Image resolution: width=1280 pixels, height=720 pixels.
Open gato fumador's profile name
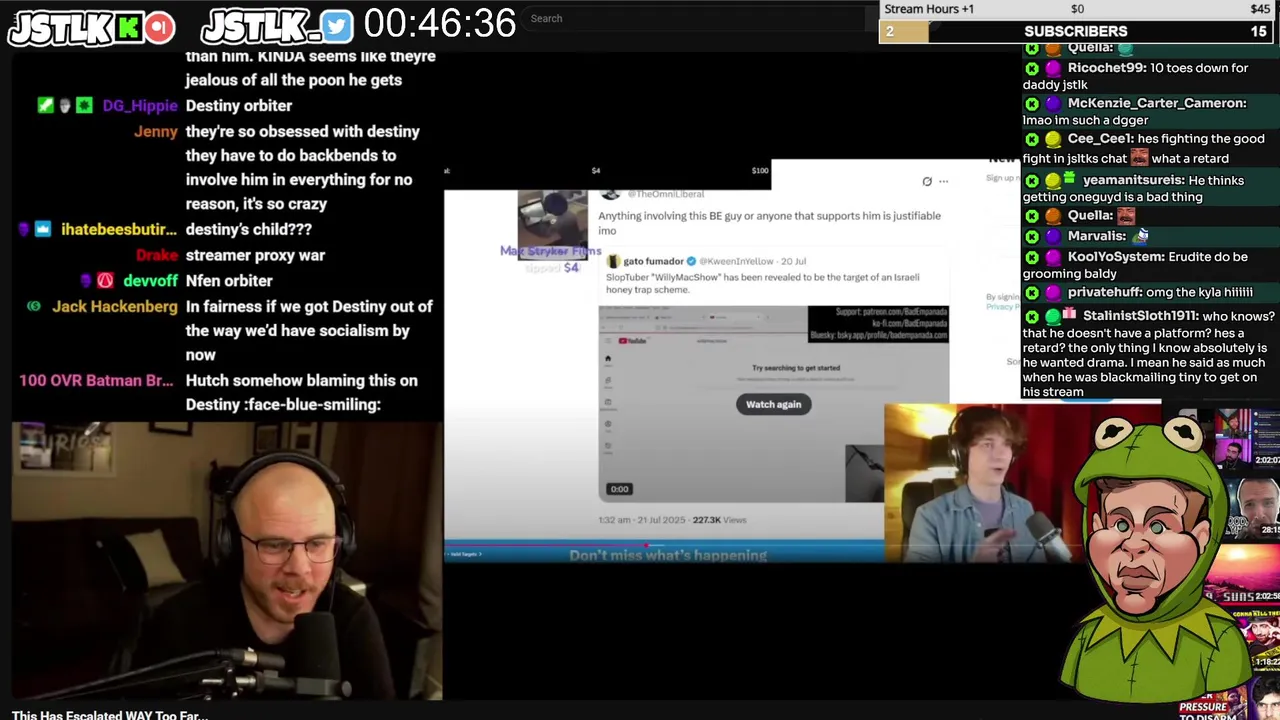[653, 261]
